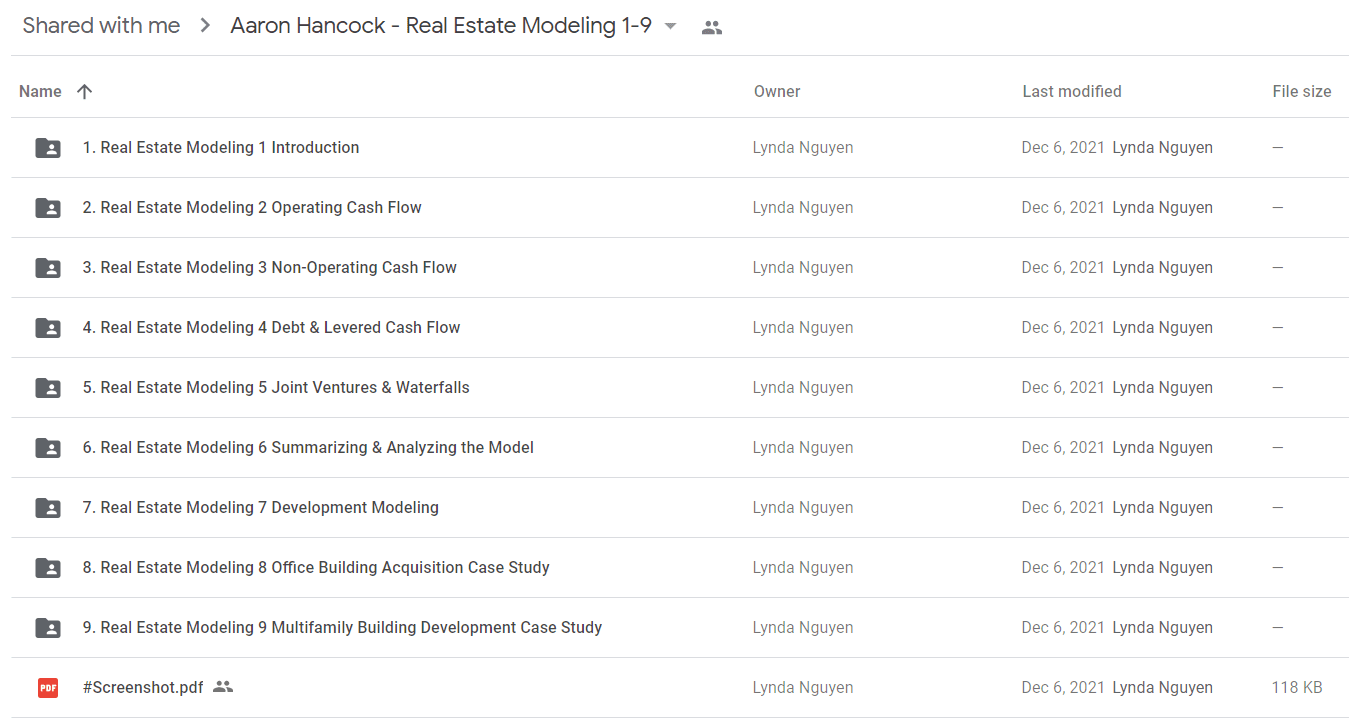
Task: Click the Aaron Hancock - Real Estate Modeling 1-9 breadcrumb
Action: [x=441, y=26]
